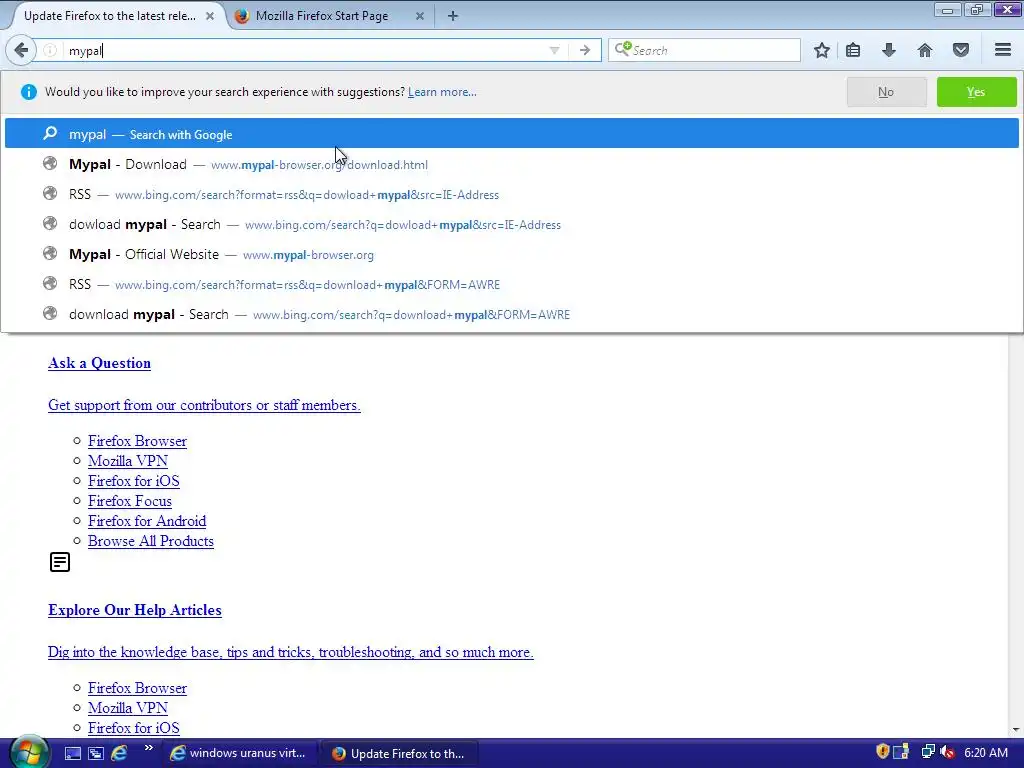The width and height of the screenshot is (1024, 768).
Task: Click Show Desktop quick launch icon
Action: 72,754
